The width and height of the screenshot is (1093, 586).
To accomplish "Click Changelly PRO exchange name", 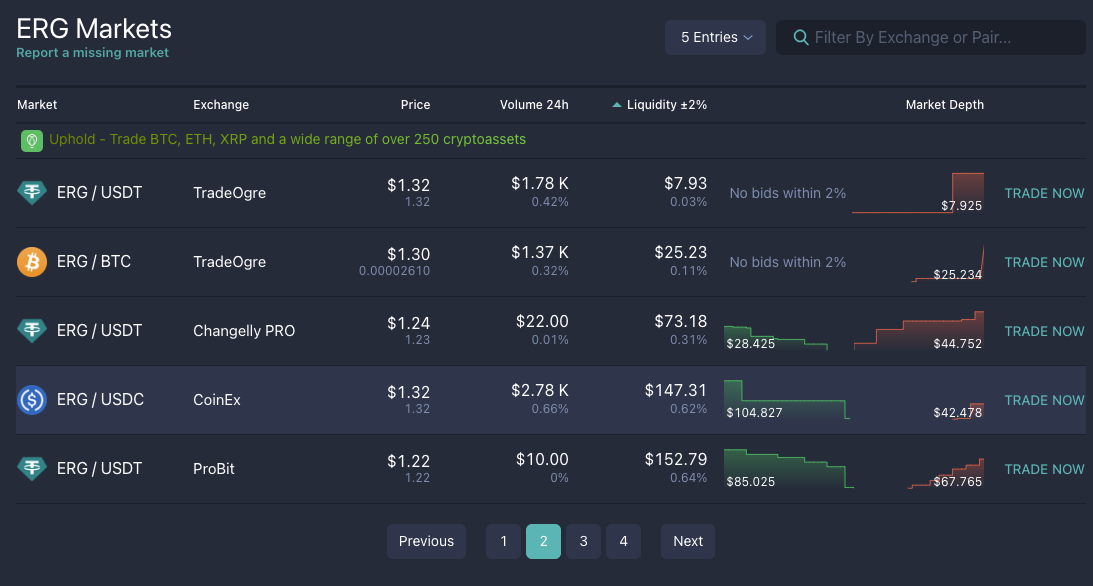I will tap(244, 331).
